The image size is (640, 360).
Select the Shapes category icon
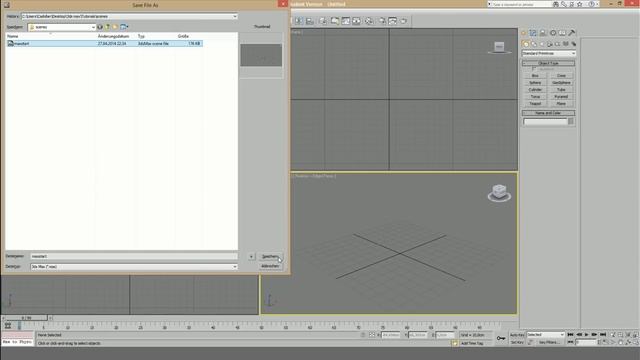(534, 44)
